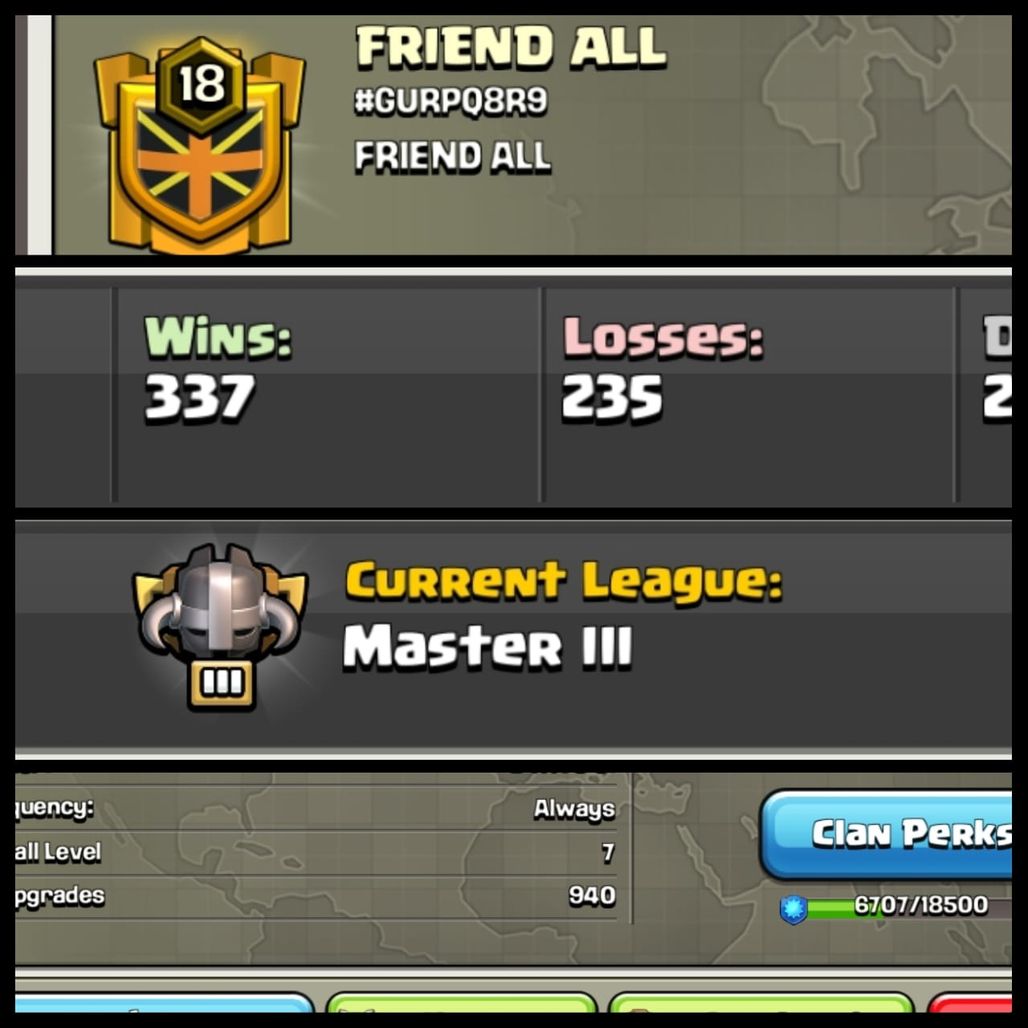Open the Clan Perks button
The image size is (1028, 1028).
click(x=886, y=835)
